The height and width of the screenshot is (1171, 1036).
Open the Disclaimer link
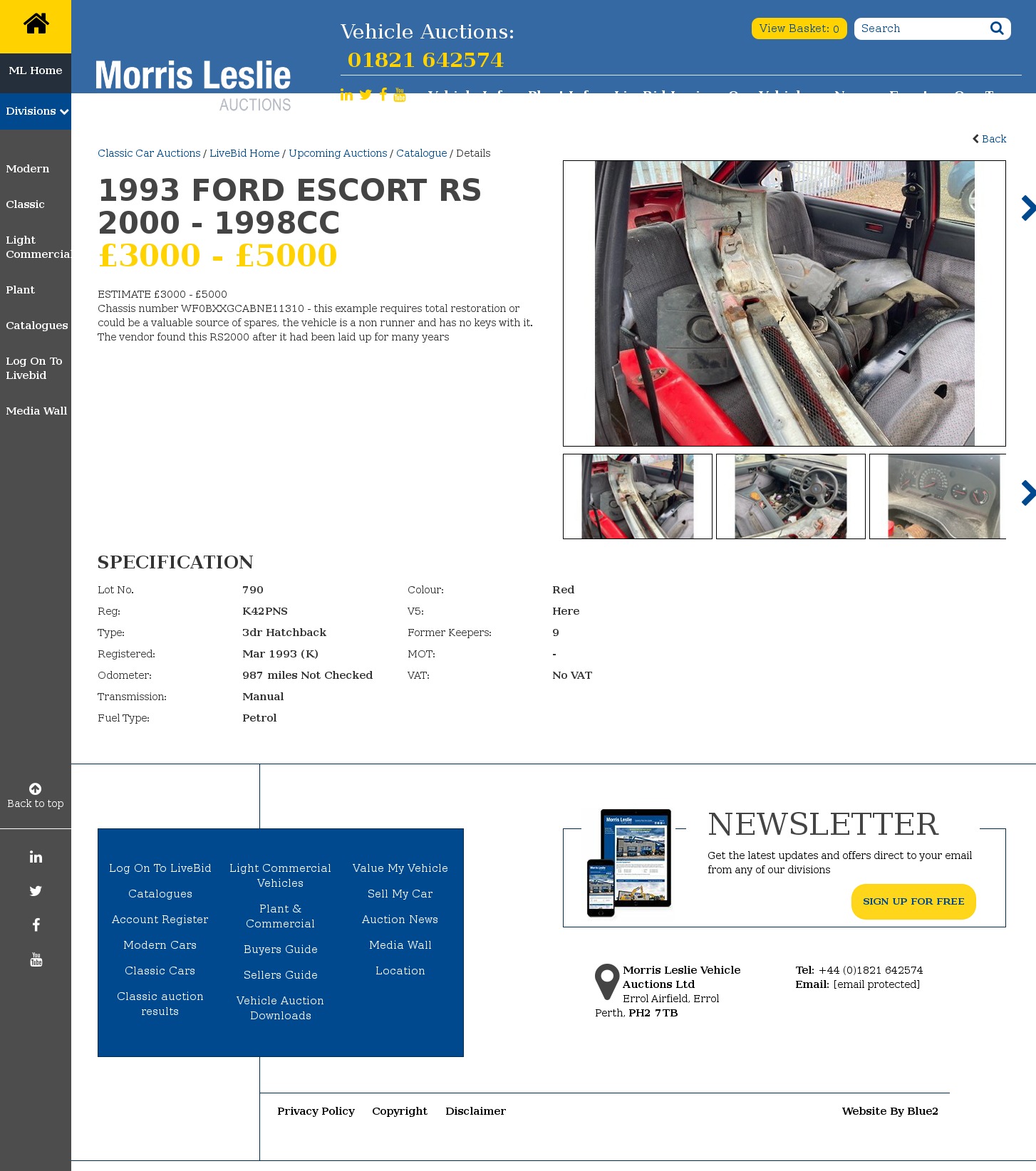pyautogui.click(x=476, y=1111)
